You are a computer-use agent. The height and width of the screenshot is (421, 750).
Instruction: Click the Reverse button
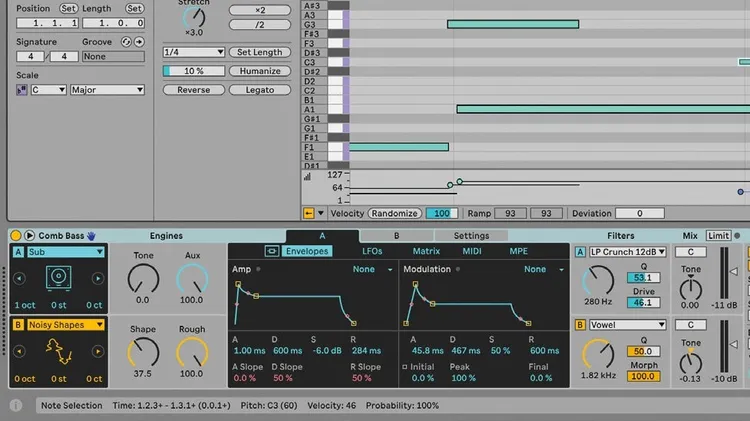tap(194, 90)
